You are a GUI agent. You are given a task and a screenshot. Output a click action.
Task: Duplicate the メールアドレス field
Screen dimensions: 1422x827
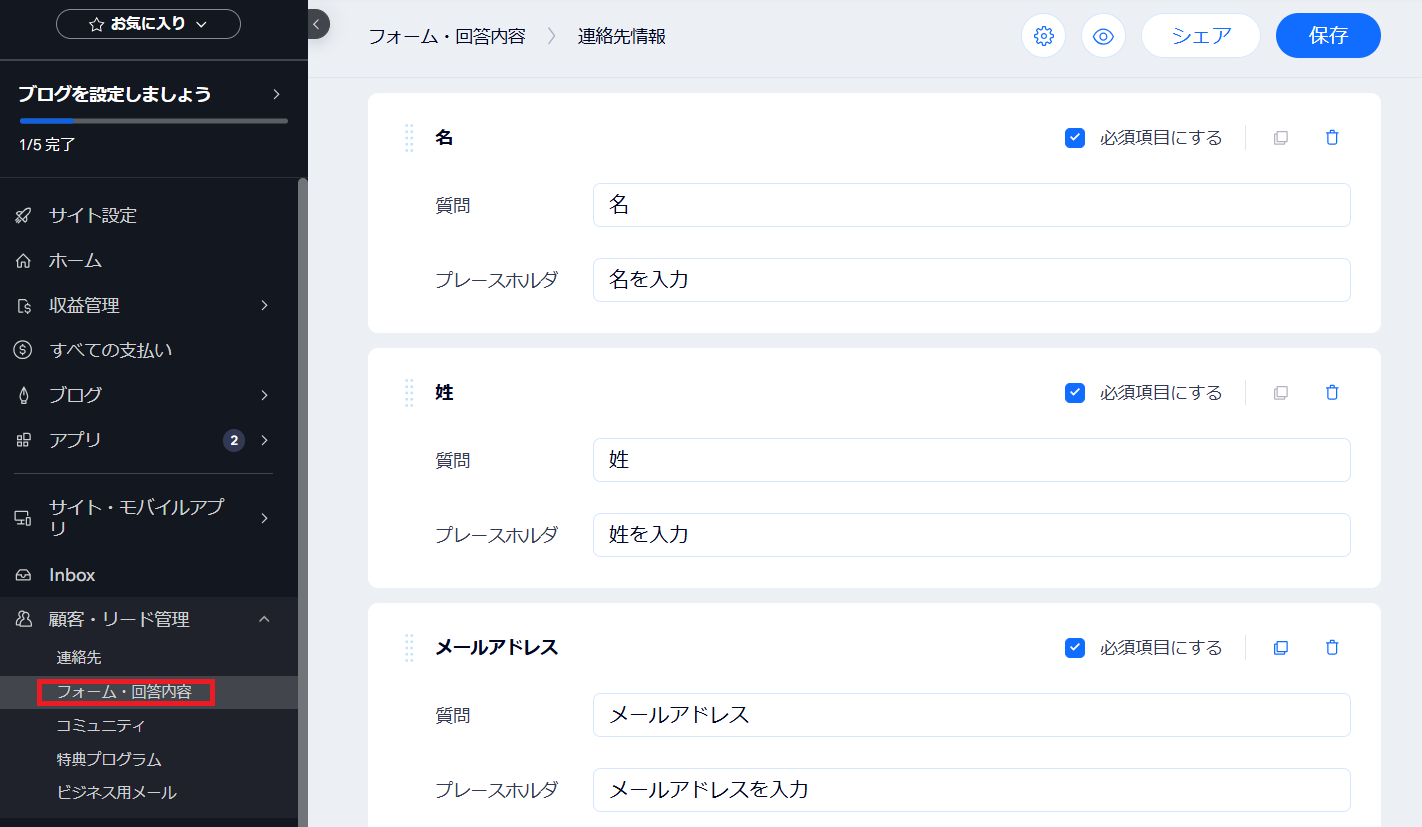pyautogui.click(x=1280, y=648)
